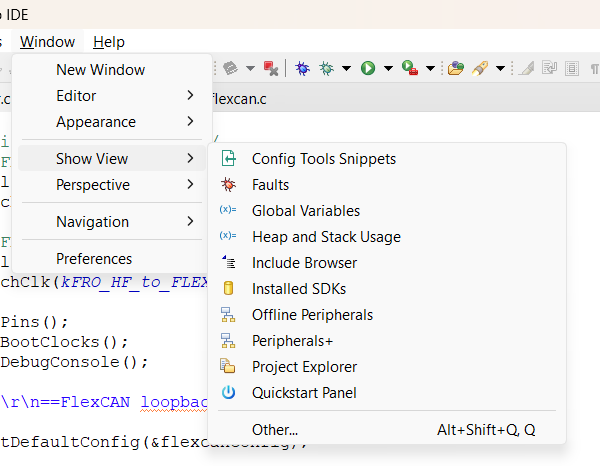
Task: Open the Project Explorer view
Action: pyautogui.click(x=304, y=367)
